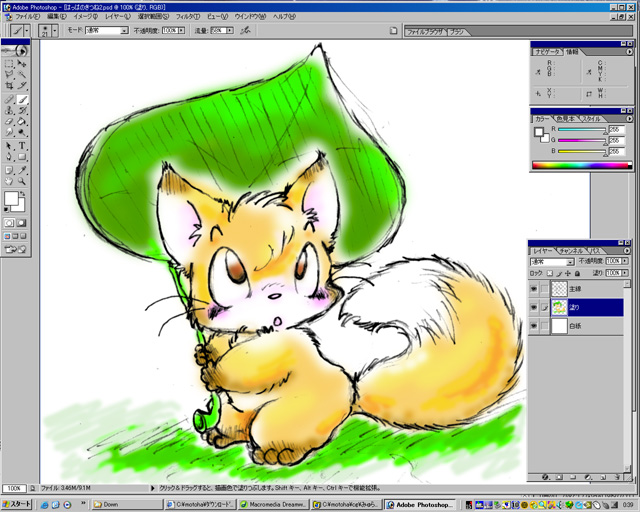Image resolution: width=640 pixels, height=512 pixels.
Task: Toggle link box on 白紙 layer
Action: pos(544,326)
